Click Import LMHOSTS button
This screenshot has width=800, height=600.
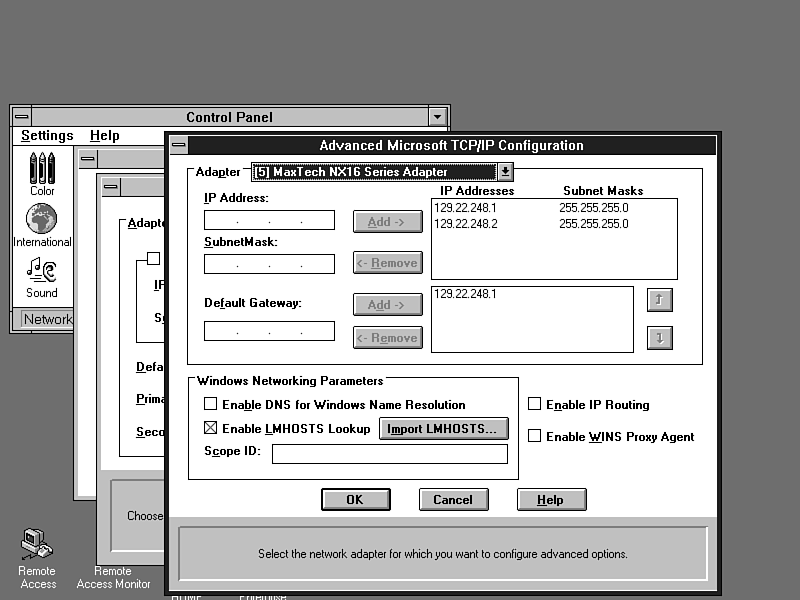pos(443,429)
